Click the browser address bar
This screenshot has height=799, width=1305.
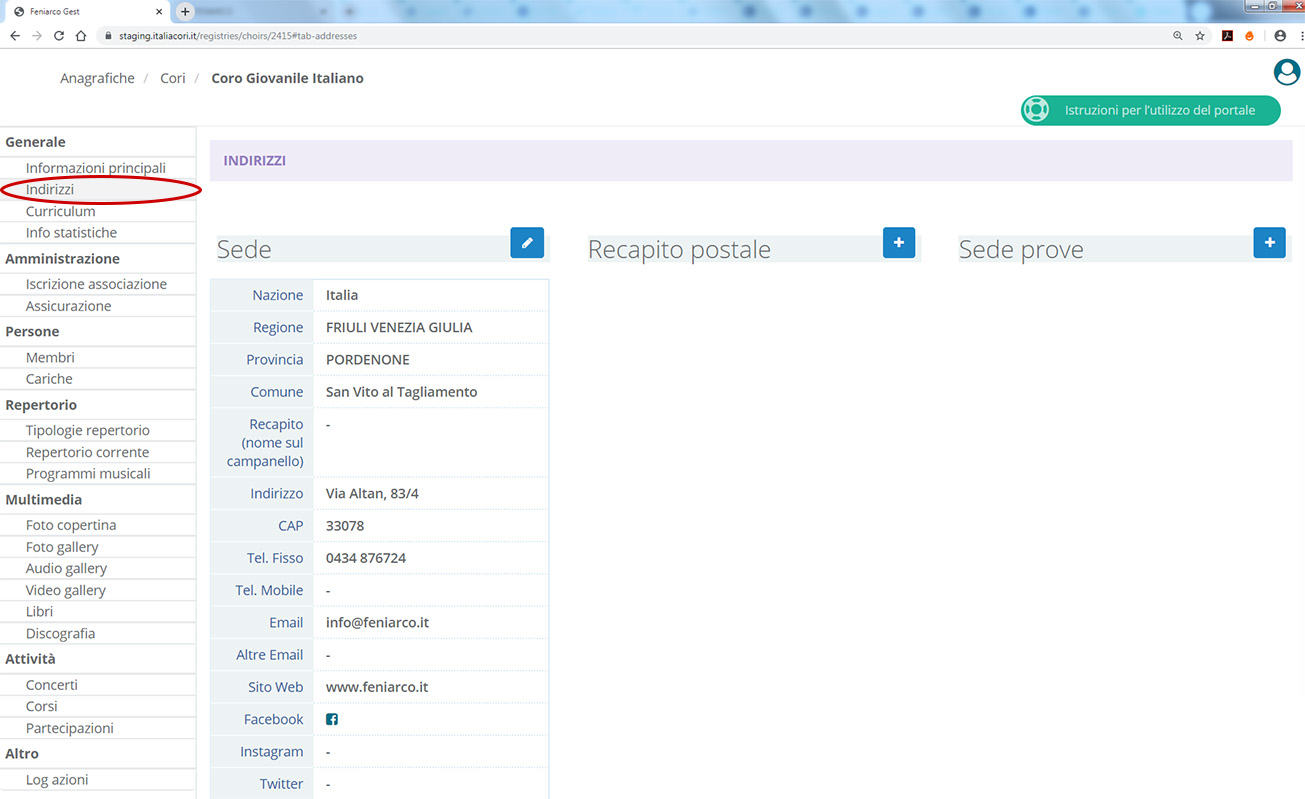coord(640,36)
